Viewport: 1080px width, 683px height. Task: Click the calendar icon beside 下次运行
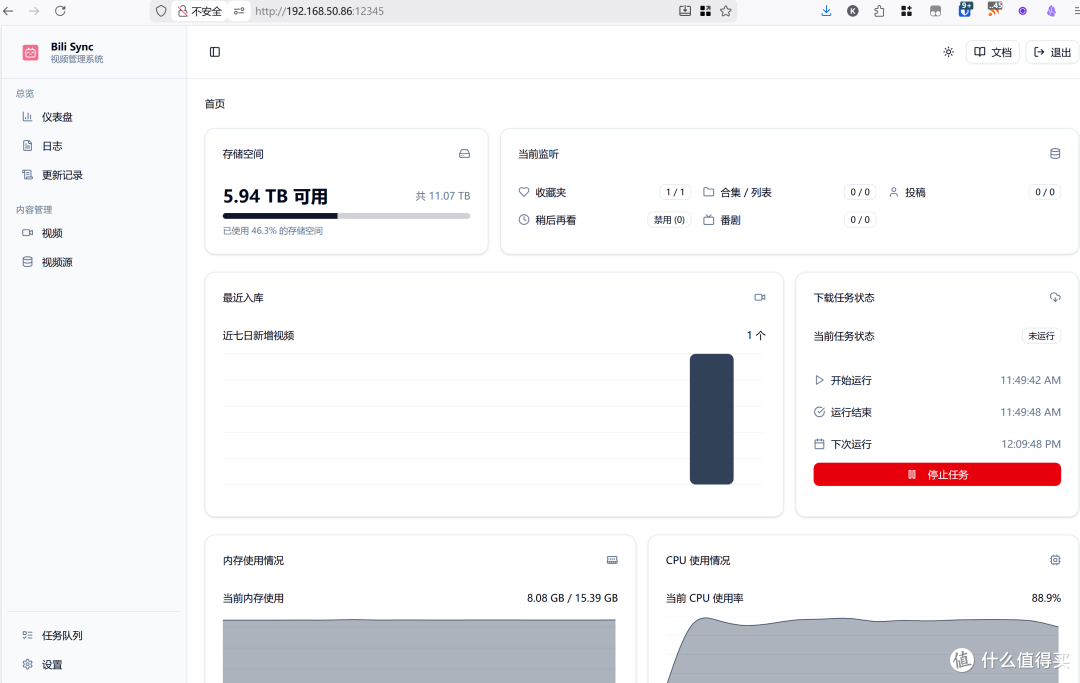[819, 444]
